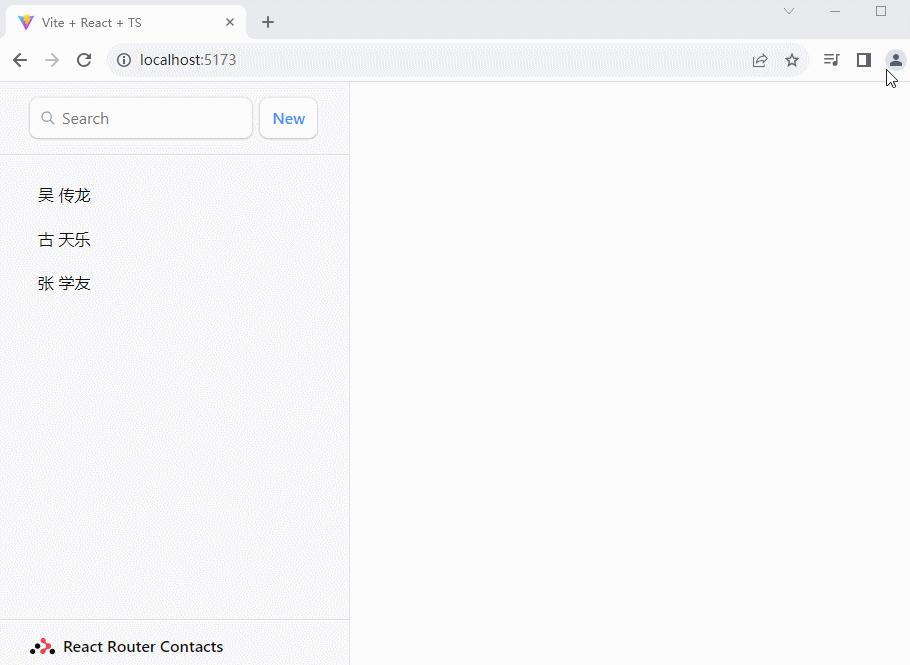Reload the localhost page
This screenshot has height=665, width=910.
[x=84, y=60]
